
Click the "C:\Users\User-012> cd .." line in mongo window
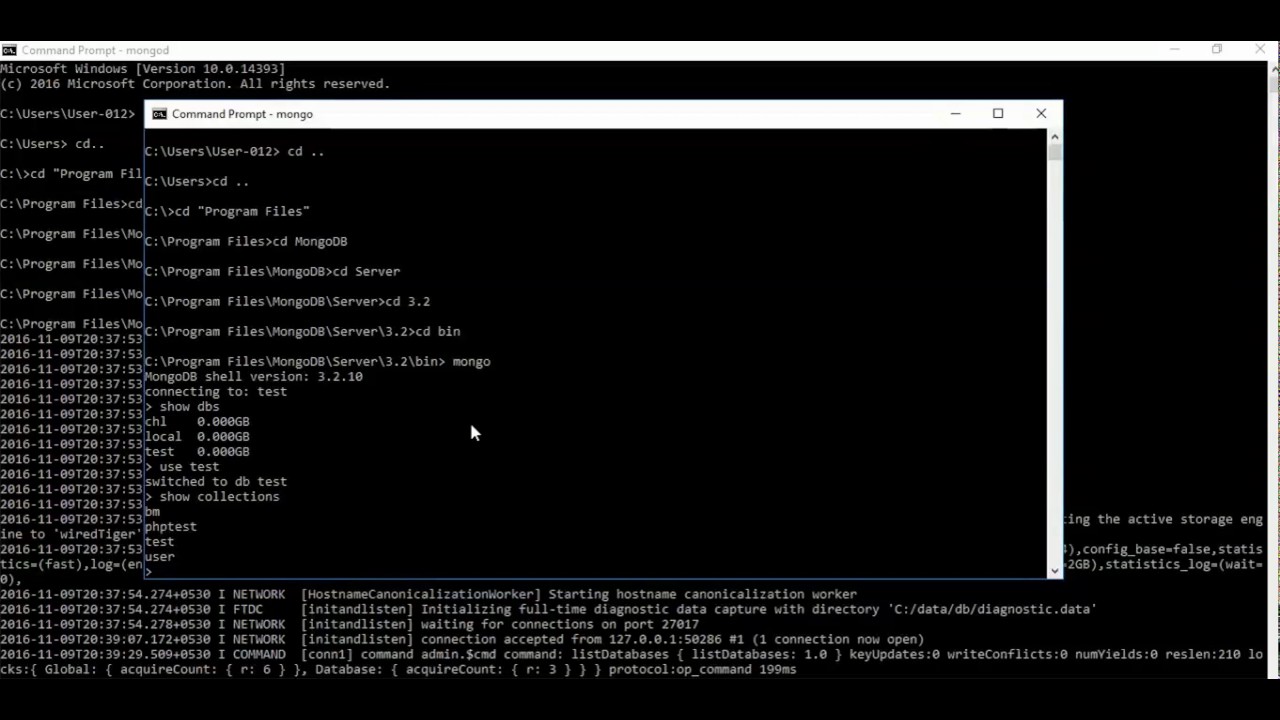234,152
